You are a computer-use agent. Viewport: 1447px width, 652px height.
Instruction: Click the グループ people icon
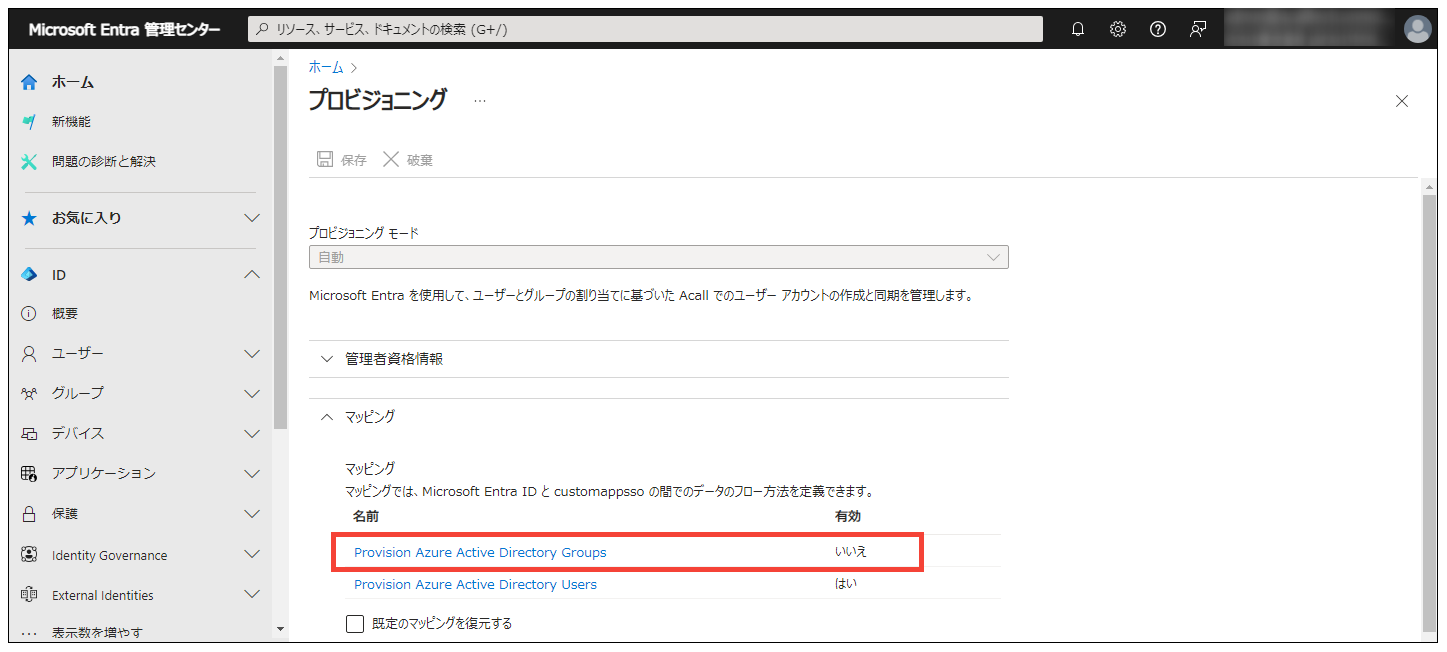click(29, 393)
